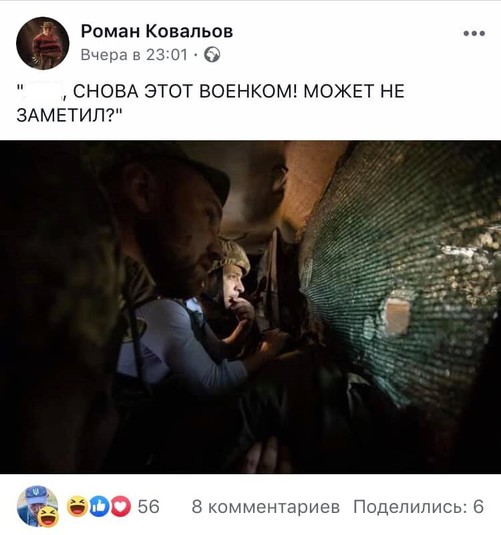Screen dimensions: 501x535
Task: Open Роман Ковальов's round profile avatar
Action: point(43,43)
